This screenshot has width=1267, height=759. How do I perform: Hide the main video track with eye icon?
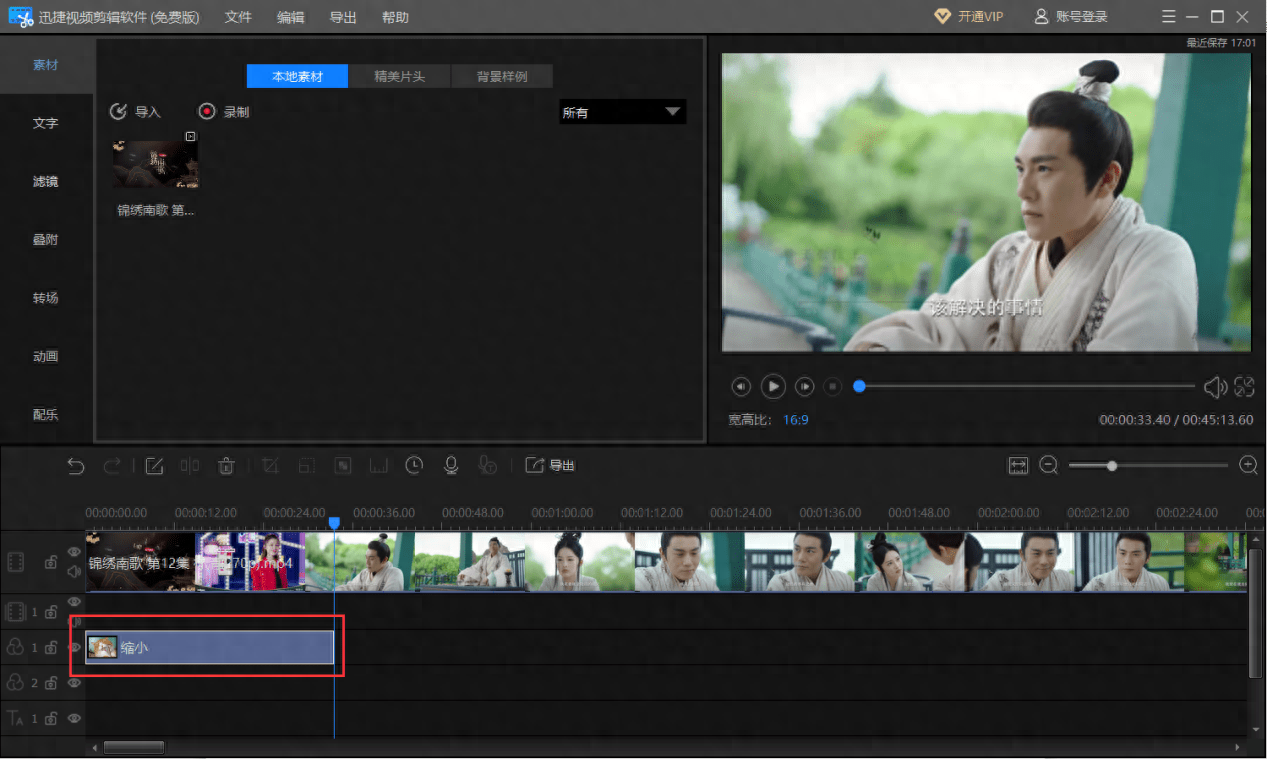pyautogui.click(x=74, y=552)
